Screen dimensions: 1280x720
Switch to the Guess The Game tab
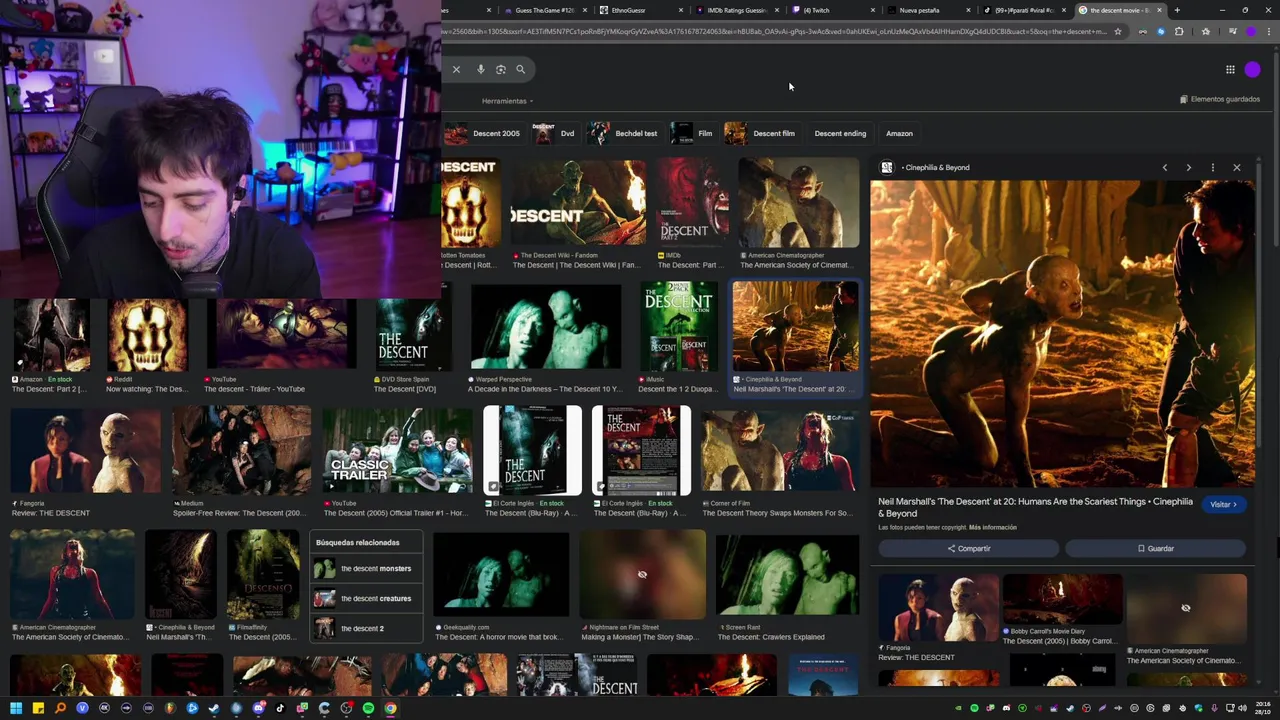[x=546, y=10]
